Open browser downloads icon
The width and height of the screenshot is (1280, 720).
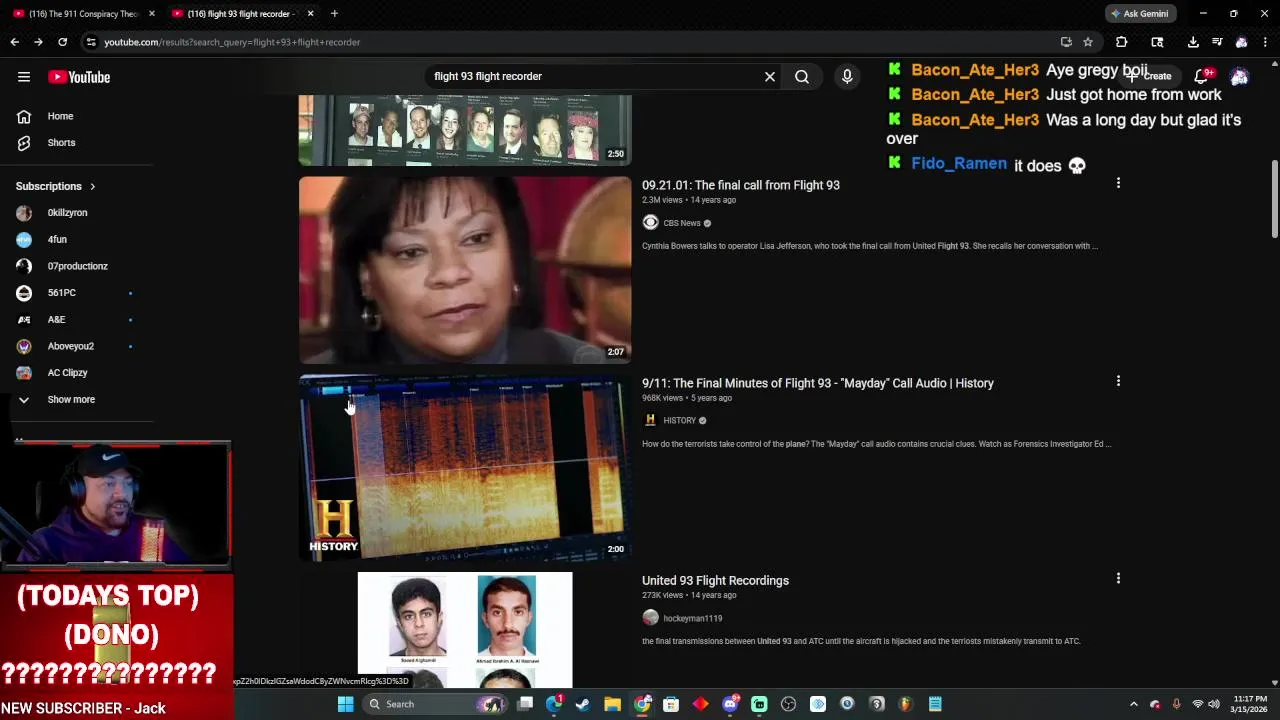click(x=1193, y=42)
